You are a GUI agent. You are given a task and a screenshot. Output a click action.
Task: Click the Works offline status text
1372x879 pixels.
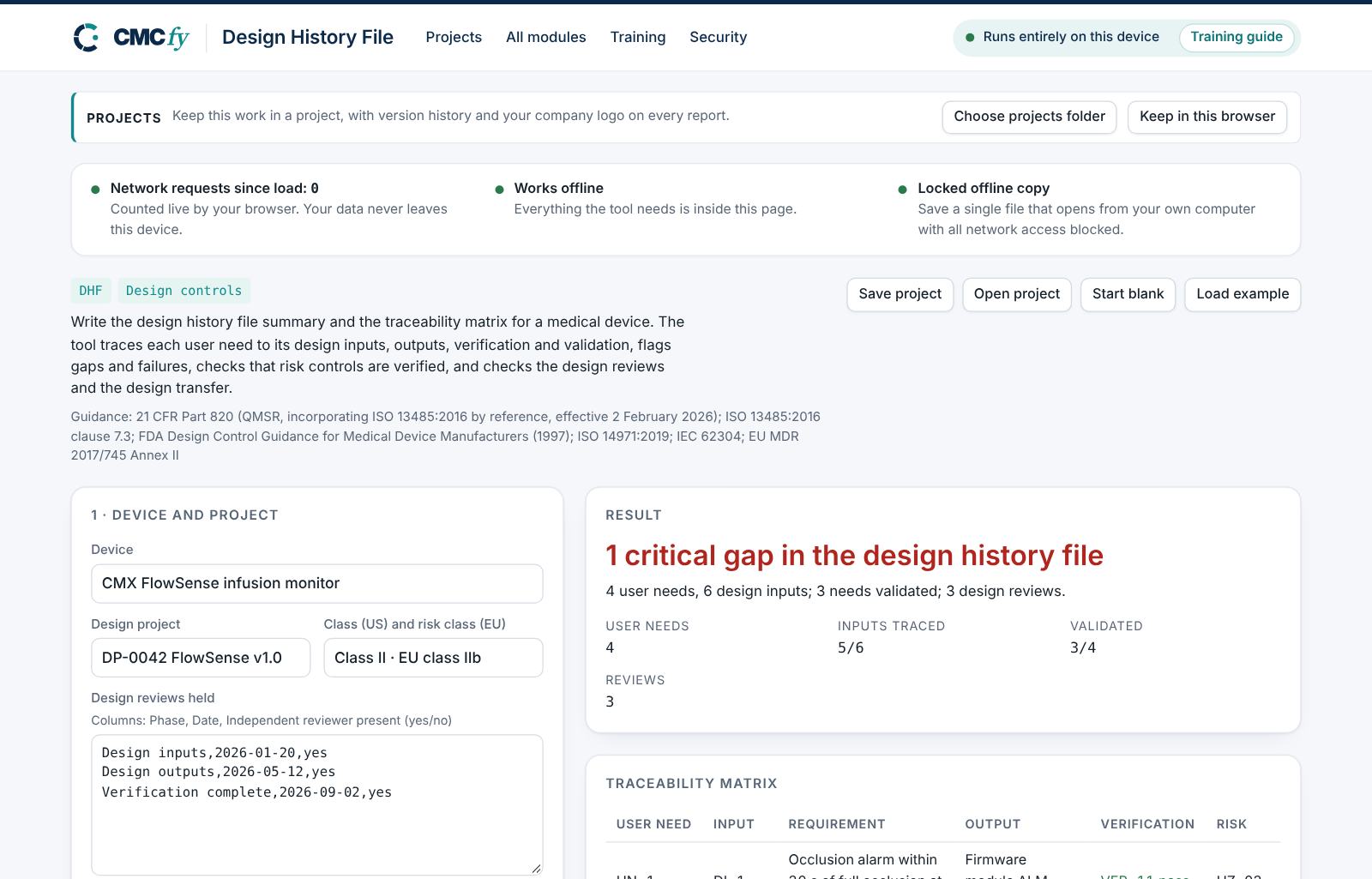click(x=559, y=188)
